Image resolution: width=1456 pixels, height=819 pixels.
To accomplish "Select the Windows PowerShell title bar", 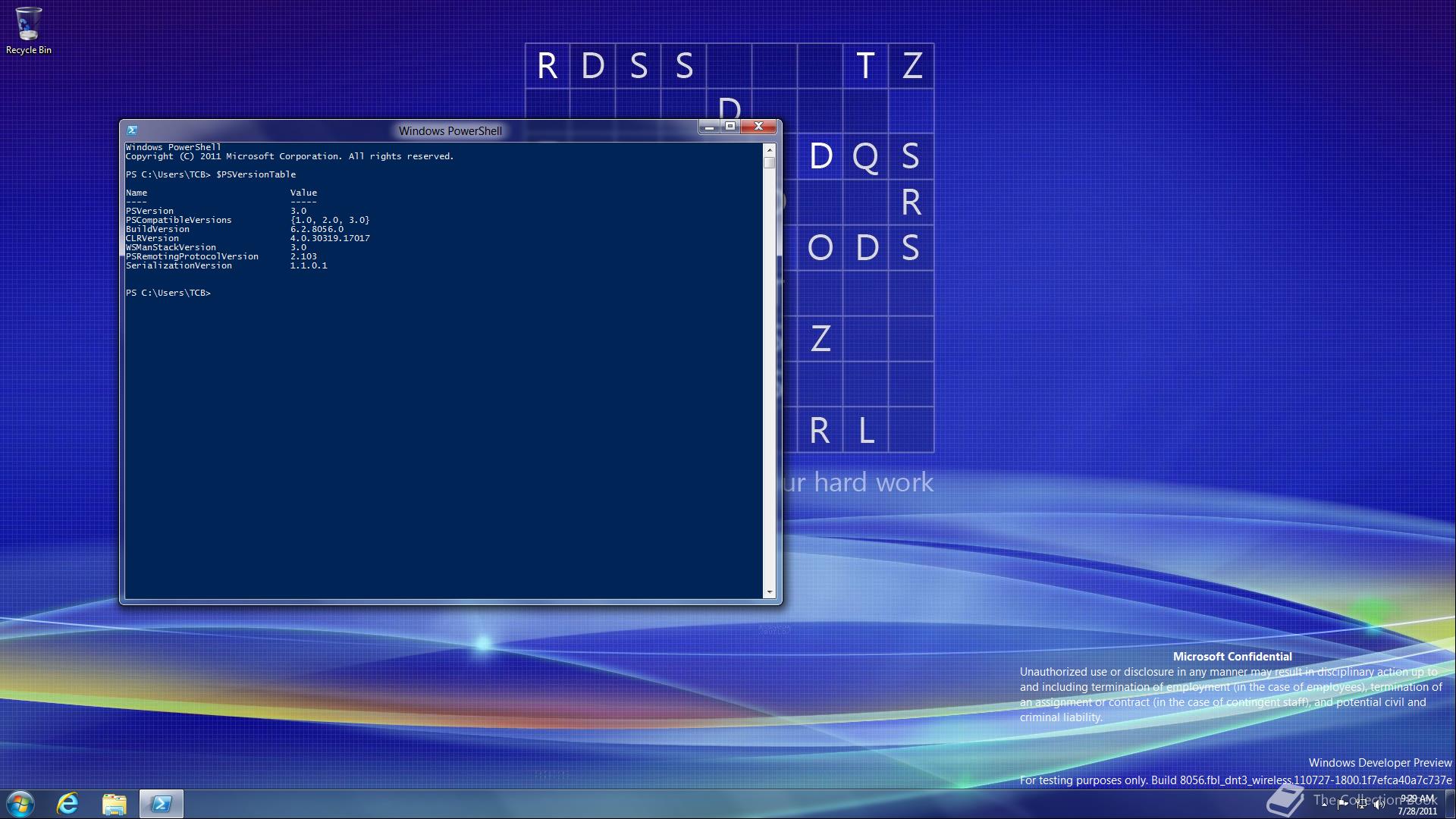I will coord(450,130).
